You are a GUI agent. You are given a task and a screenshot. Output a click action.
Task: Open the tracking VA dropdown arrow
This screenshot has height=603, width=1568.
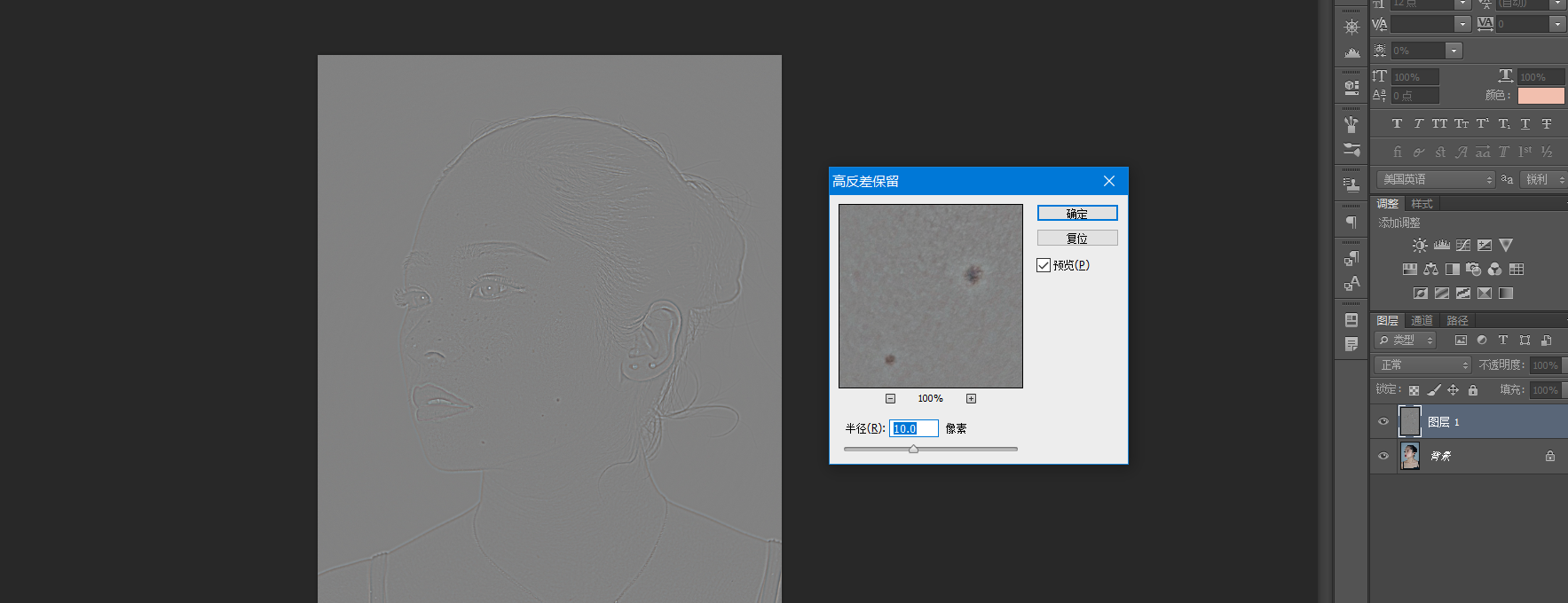1557,25
